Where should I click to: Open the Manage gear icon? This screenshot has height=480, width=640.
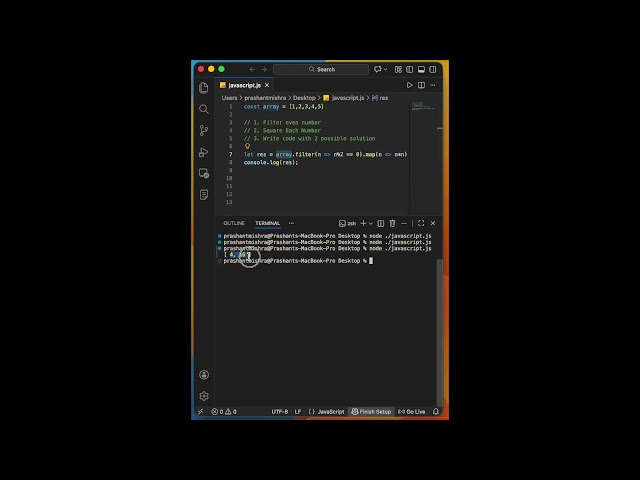[x=204, y=396]
